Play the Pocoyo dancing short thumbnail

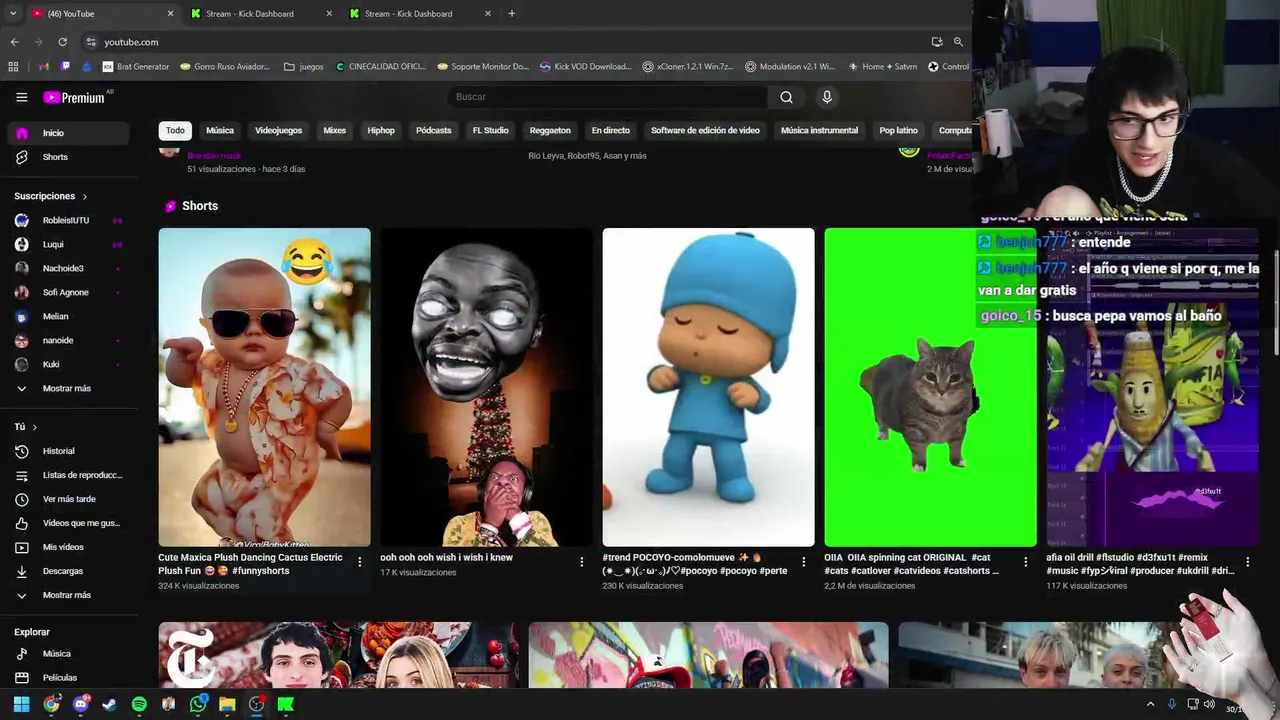(708, 387)
